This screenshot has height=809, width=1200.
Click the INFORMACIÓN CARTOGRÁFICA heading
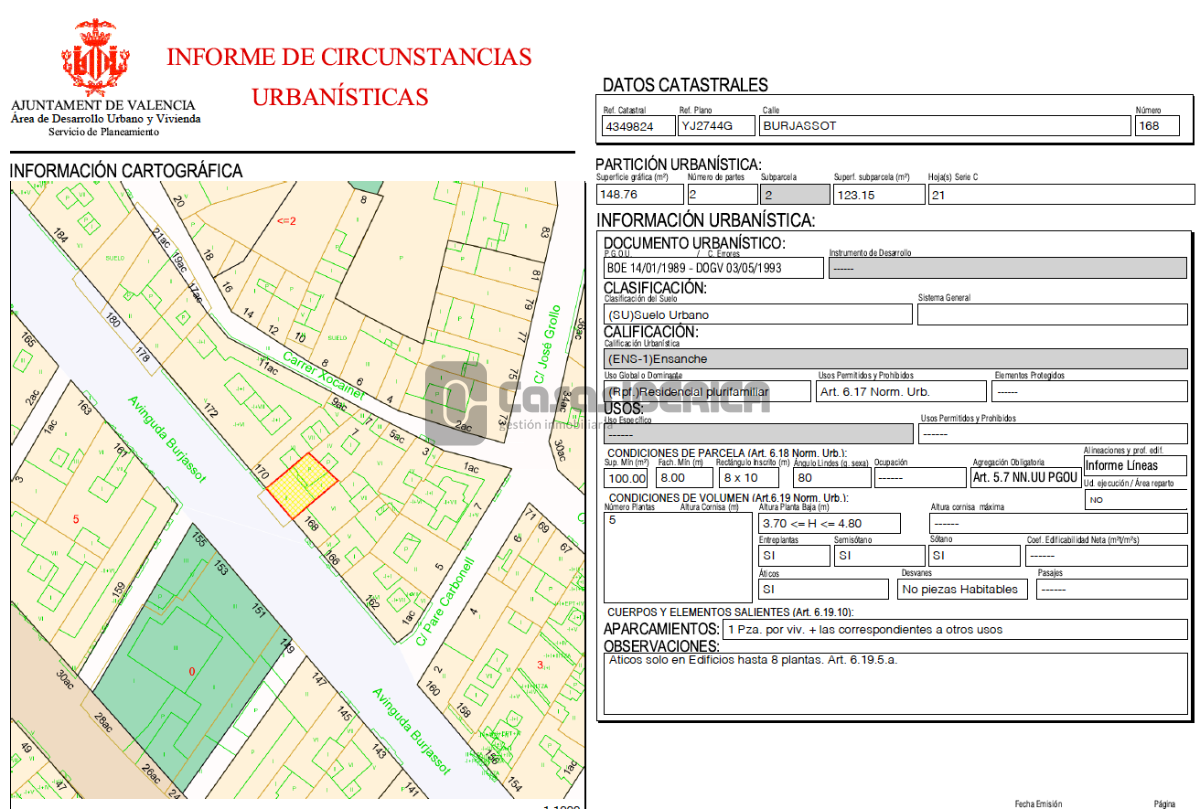tap(126, 171)
